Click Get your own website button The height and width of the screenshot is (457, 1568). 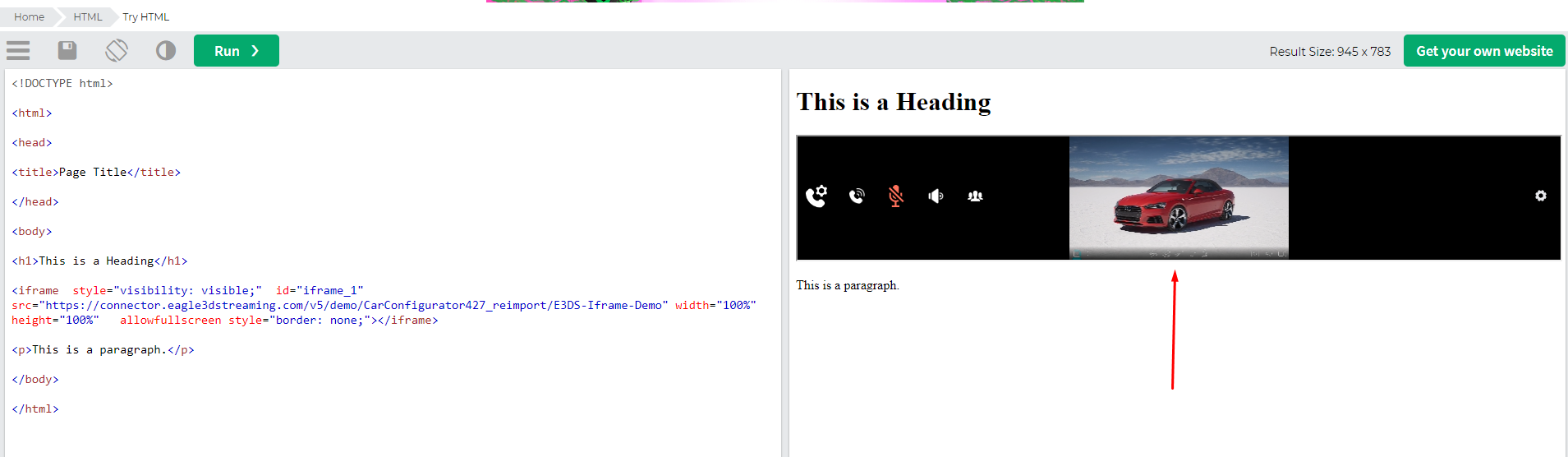1484,51
